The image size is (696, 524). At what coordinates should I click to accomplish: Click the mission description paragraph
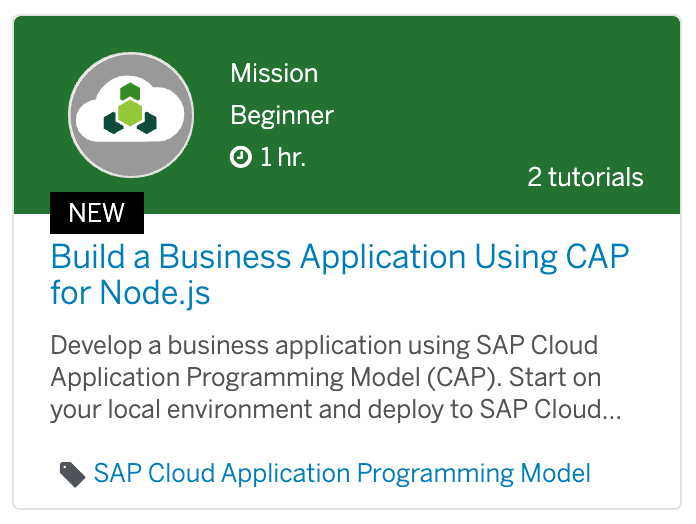tap(336, 377)
